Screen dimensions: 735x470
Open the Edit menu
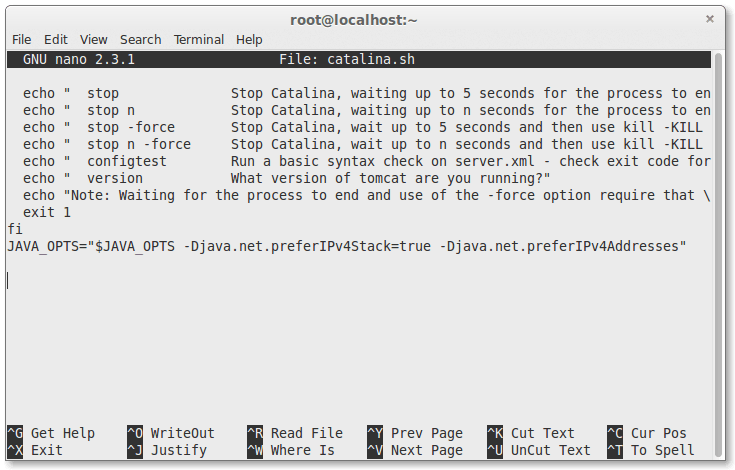point(56,39)
